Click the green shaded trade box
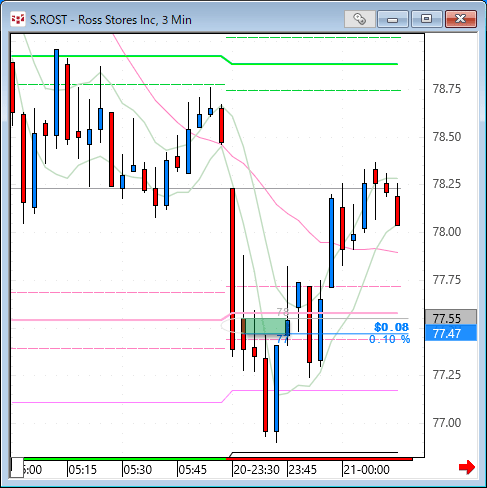This screenshot has height=488, width=487. (265, 326)
